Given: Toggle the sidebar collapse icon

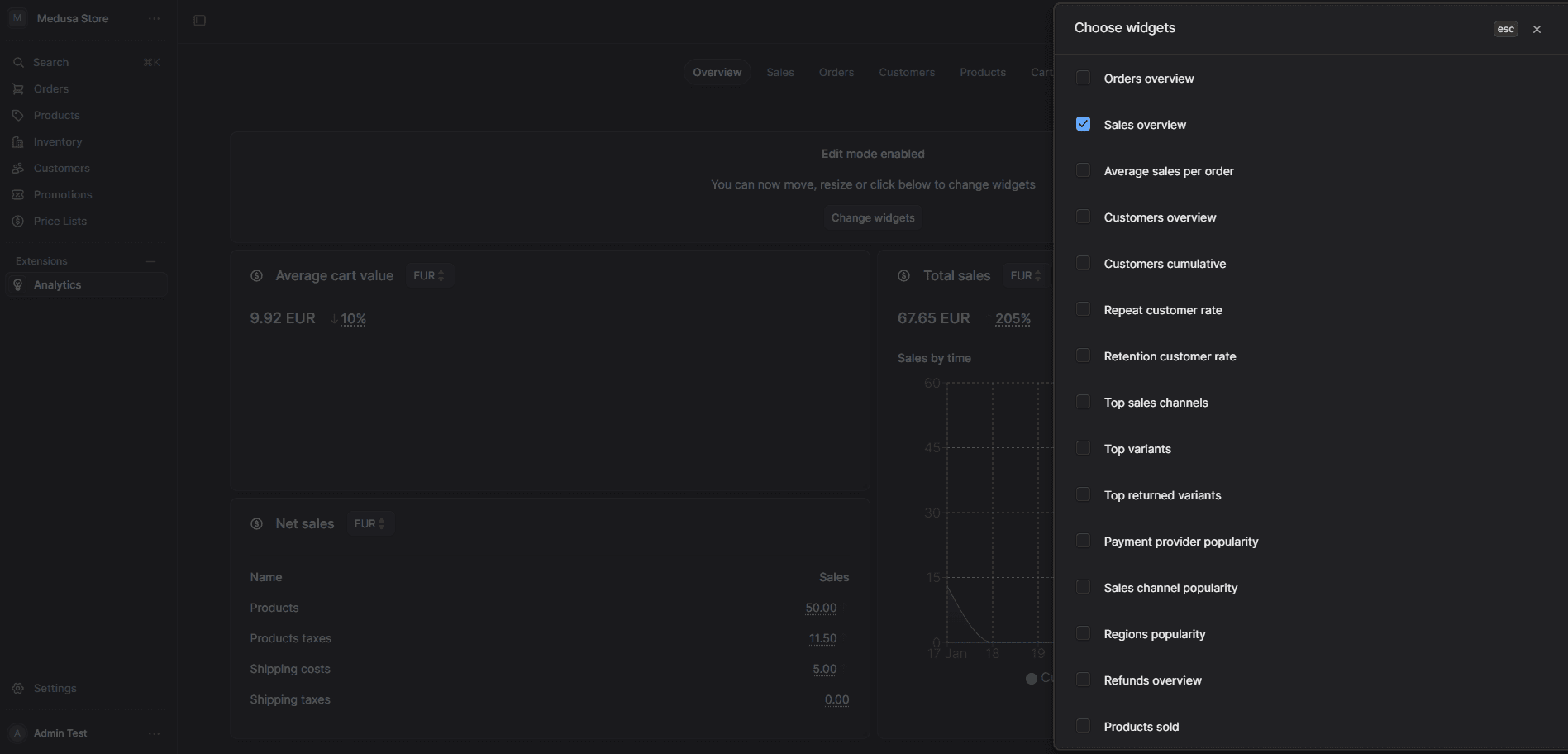Looking at the screenshot, I should coord(199,21).
